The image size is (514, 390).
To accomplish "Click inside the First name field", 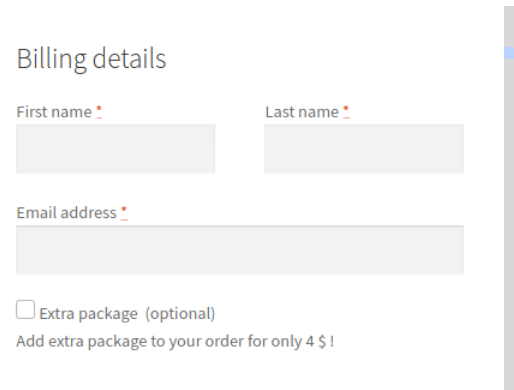I will pyautogui.click(x=115, y=149).
